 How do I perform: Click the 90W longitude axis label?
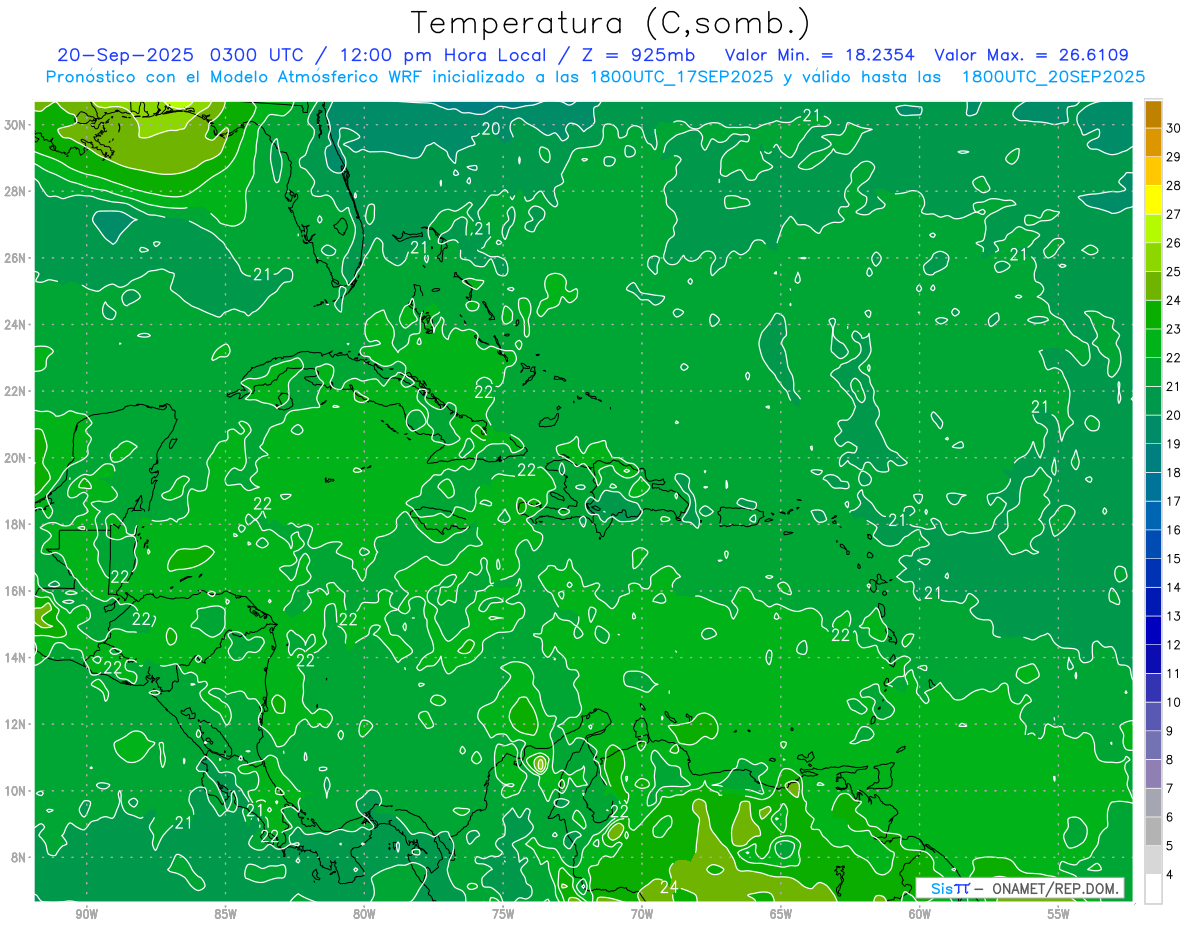pyautogui.click(x=87, y=914)
